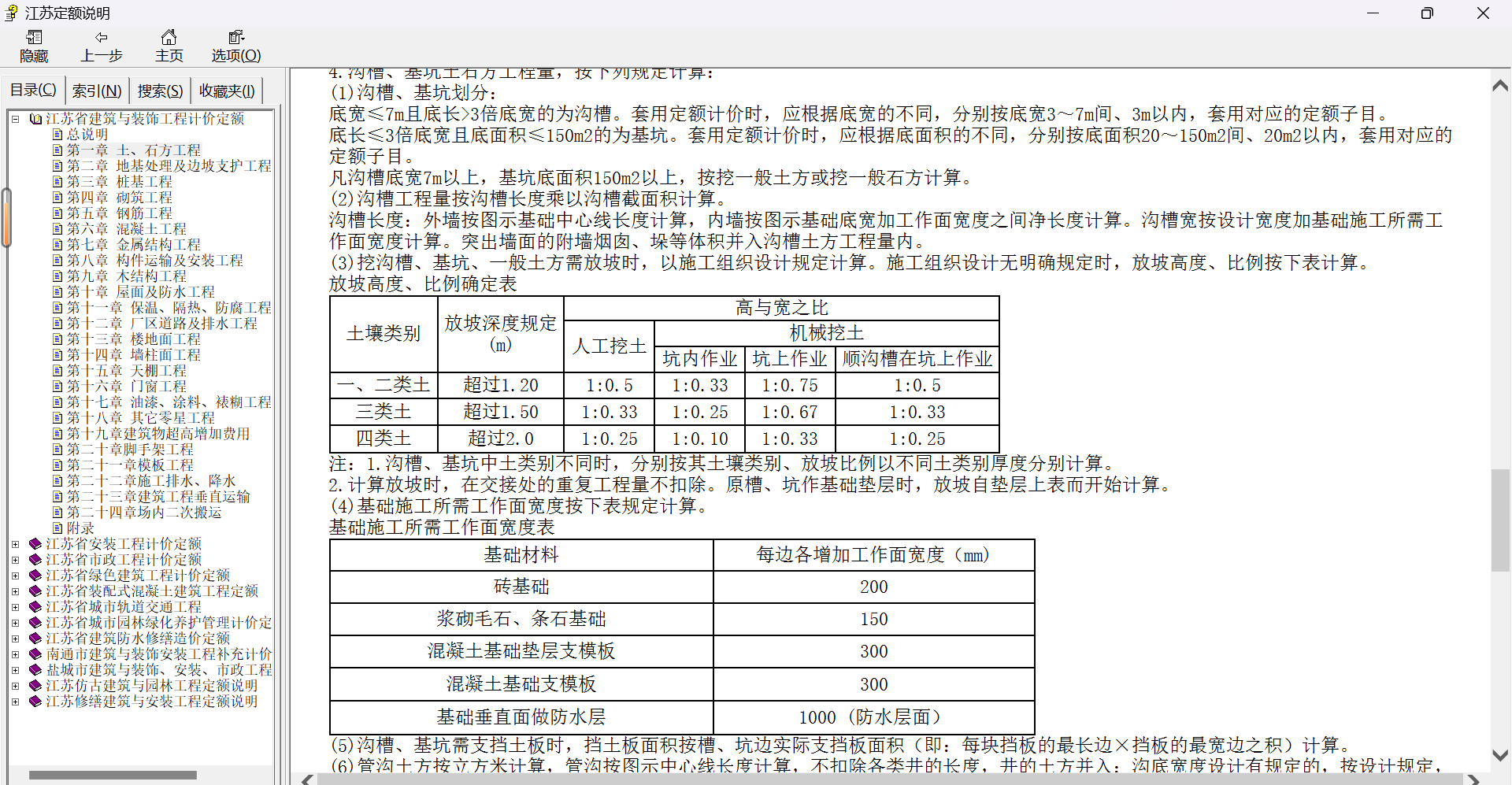
Task: Switch to the 搜索(S) tab
Action: point(160,91)
